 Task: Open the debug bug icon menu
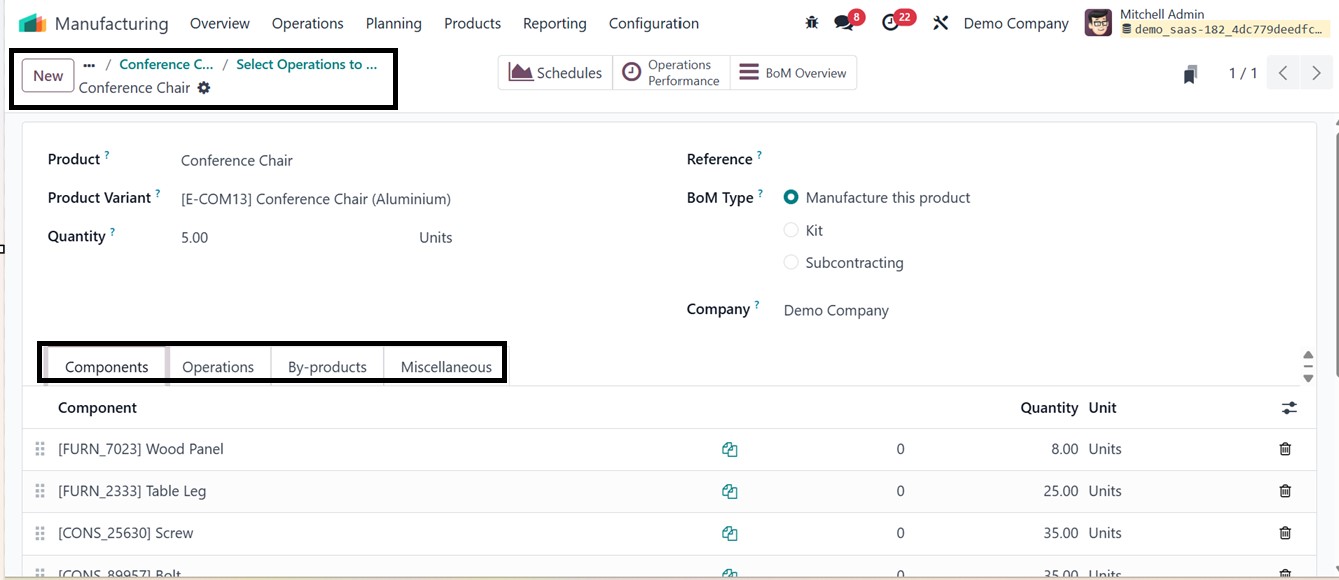coord(811,23)
